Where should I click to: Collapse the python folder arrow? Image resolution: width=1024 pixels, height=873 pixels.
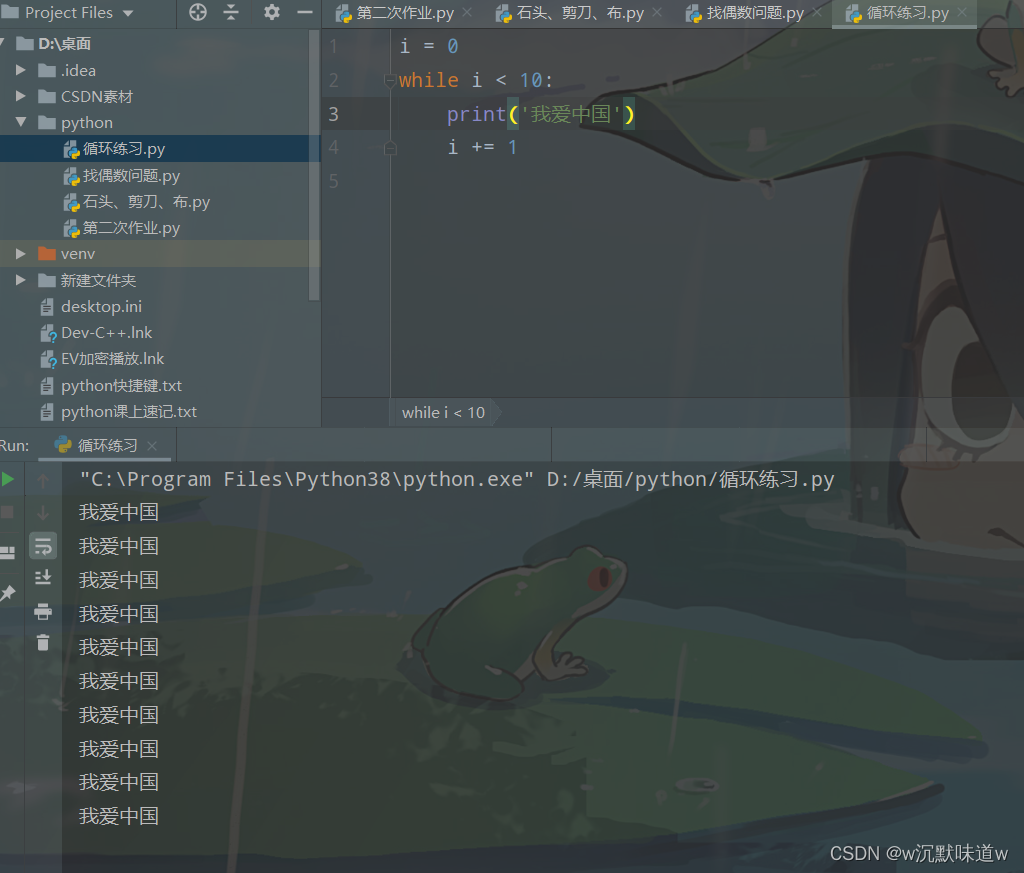click(x=20, y=122)
